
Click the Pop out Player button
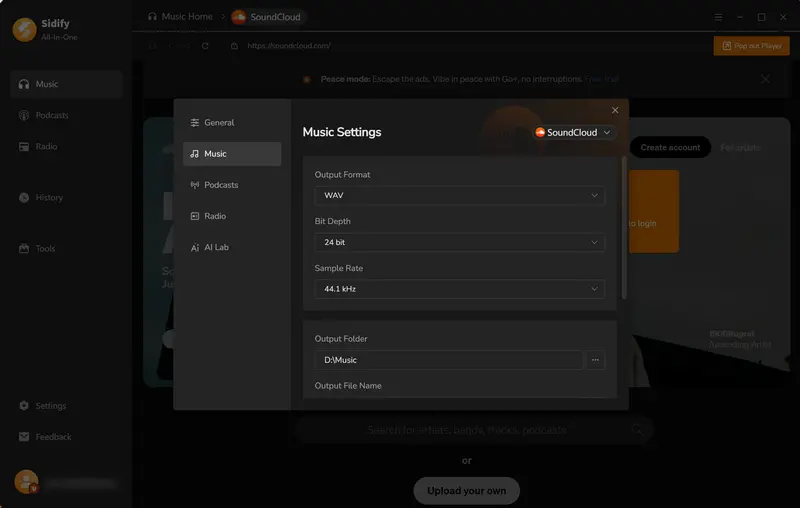tap(752, 46)
